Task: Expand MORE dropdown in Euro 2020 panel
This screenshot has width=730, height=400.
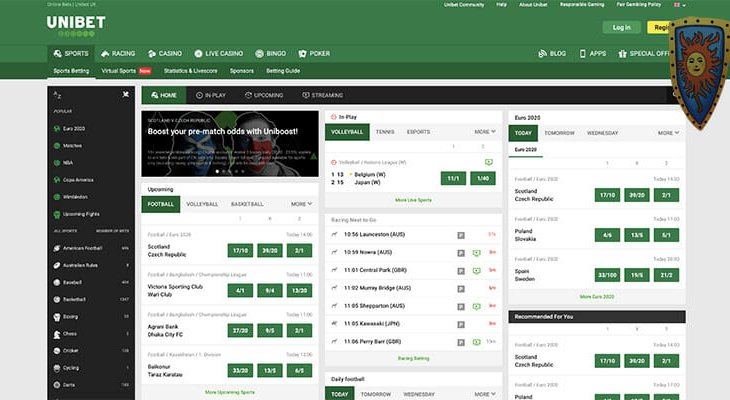Action: pyautogui.click(x=668, y=133)
